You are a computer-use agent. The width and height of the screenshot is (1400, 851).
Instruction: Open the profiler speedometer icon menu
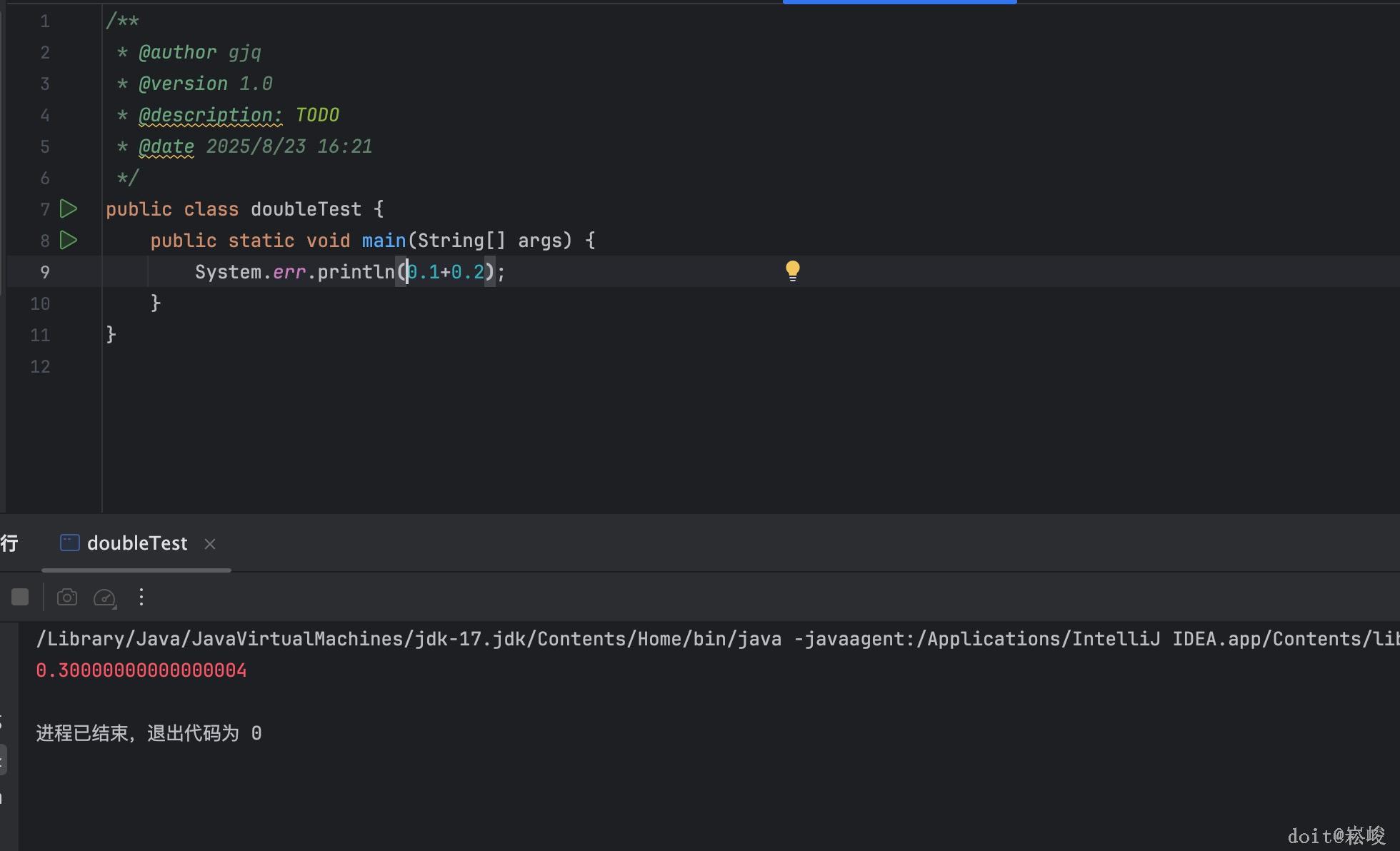105,598
